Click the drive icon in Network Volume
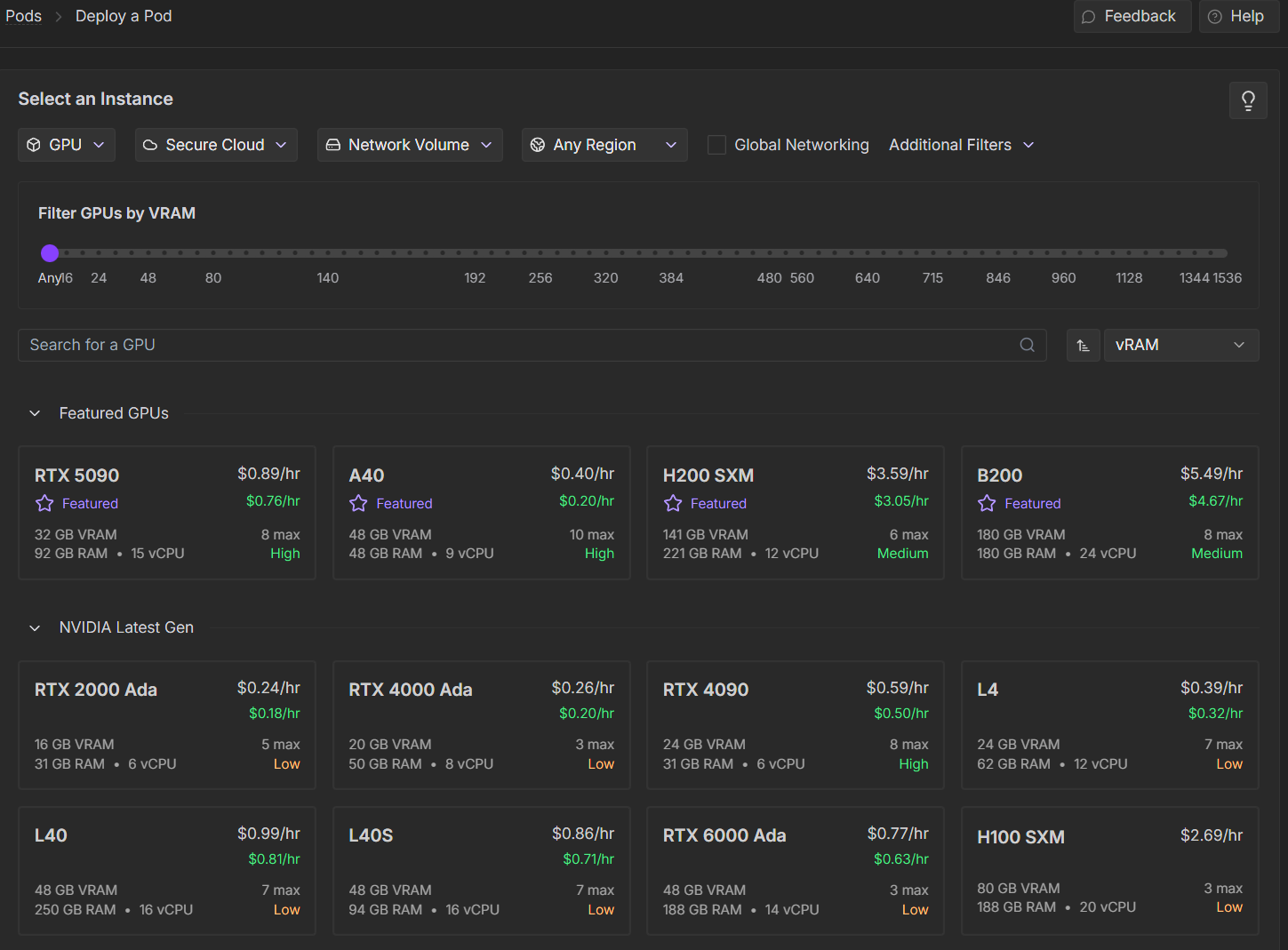The width and height of the screenshot is (1288, 950). pos(332,145)
